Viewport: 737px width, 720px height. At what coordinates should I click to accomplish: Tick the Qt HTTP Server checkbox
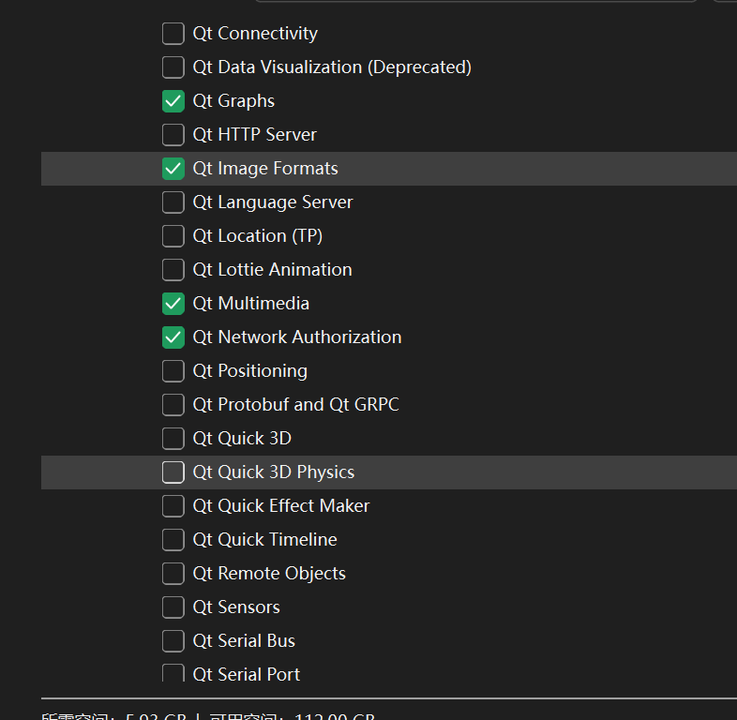pos(173,134)
